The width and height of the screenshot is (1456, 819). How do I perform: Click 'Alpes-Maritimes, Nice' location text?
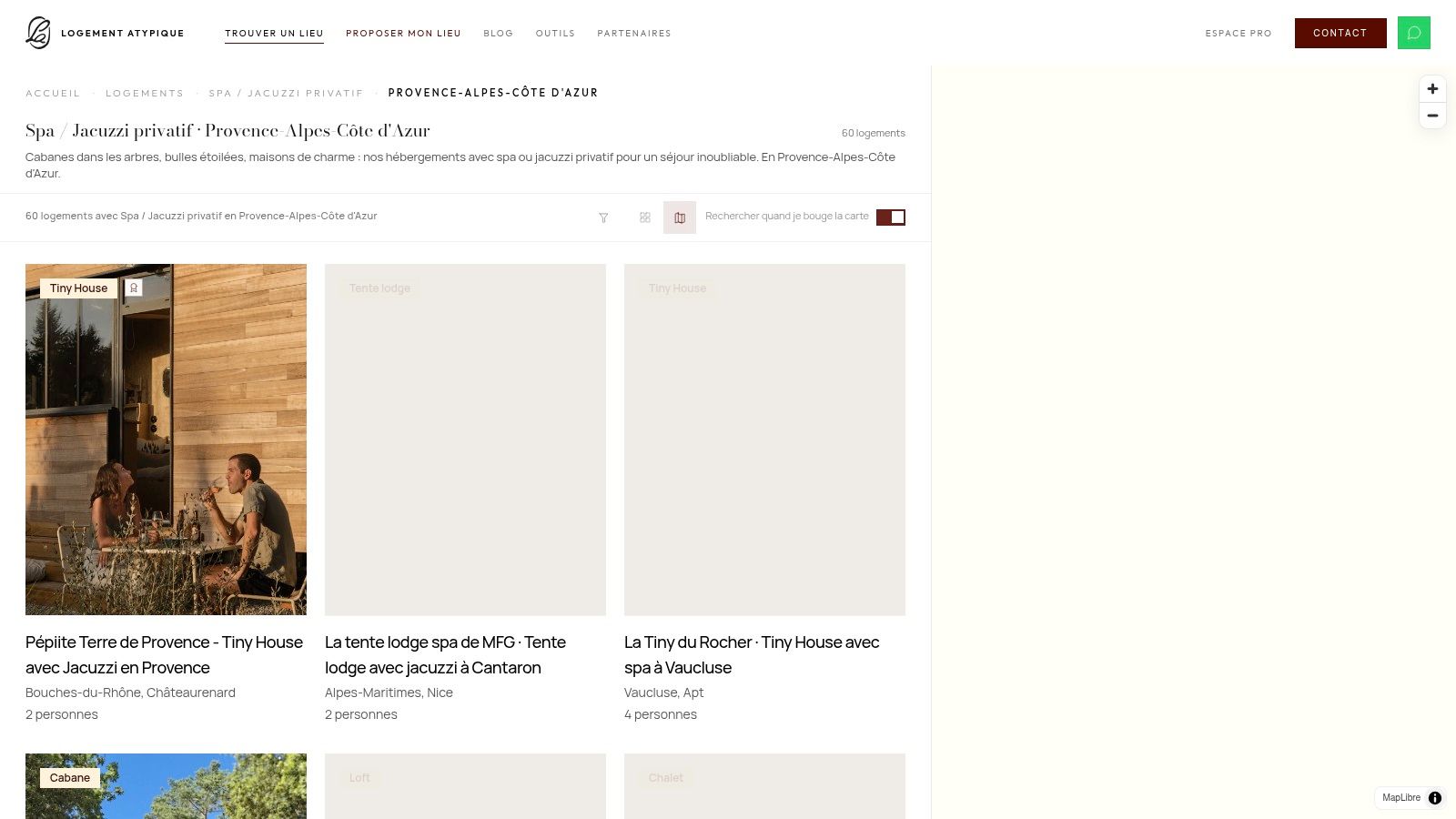(x=389, y=693)
